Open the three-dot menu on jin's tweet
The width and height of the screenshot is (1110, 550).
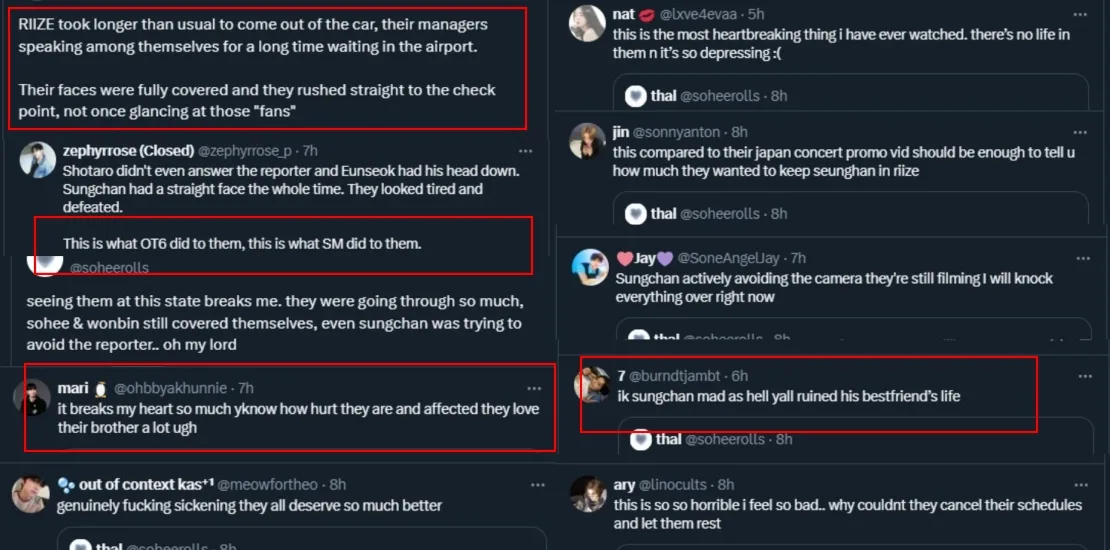pos(1079,132)
